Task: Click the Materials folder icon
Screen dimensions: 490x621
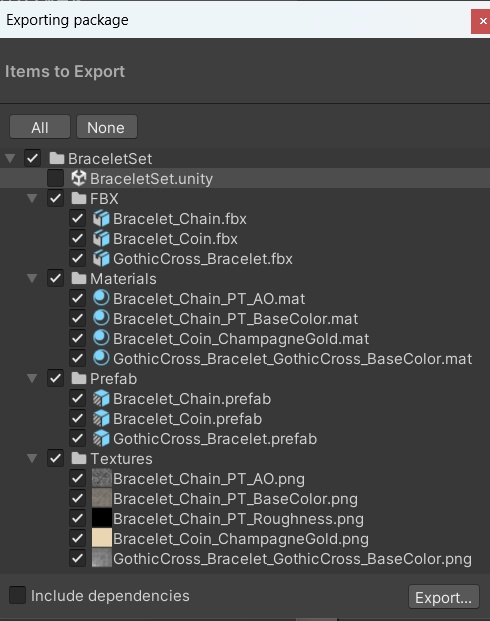Action: [79, 278]
